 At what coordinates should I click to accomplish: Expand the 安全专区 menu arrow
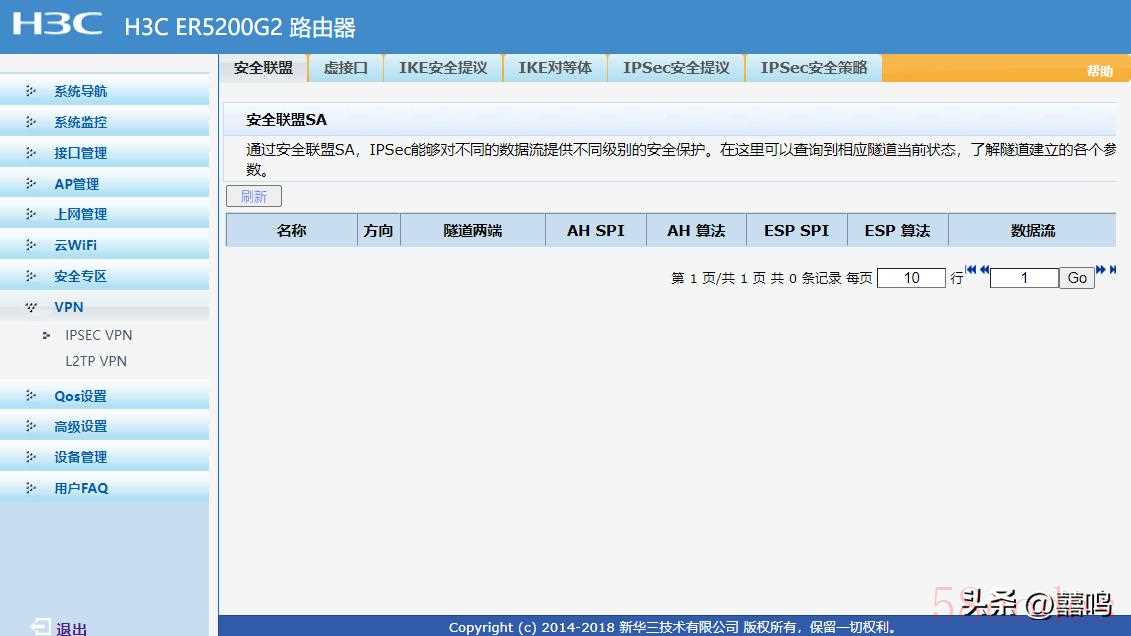point(30,276)
